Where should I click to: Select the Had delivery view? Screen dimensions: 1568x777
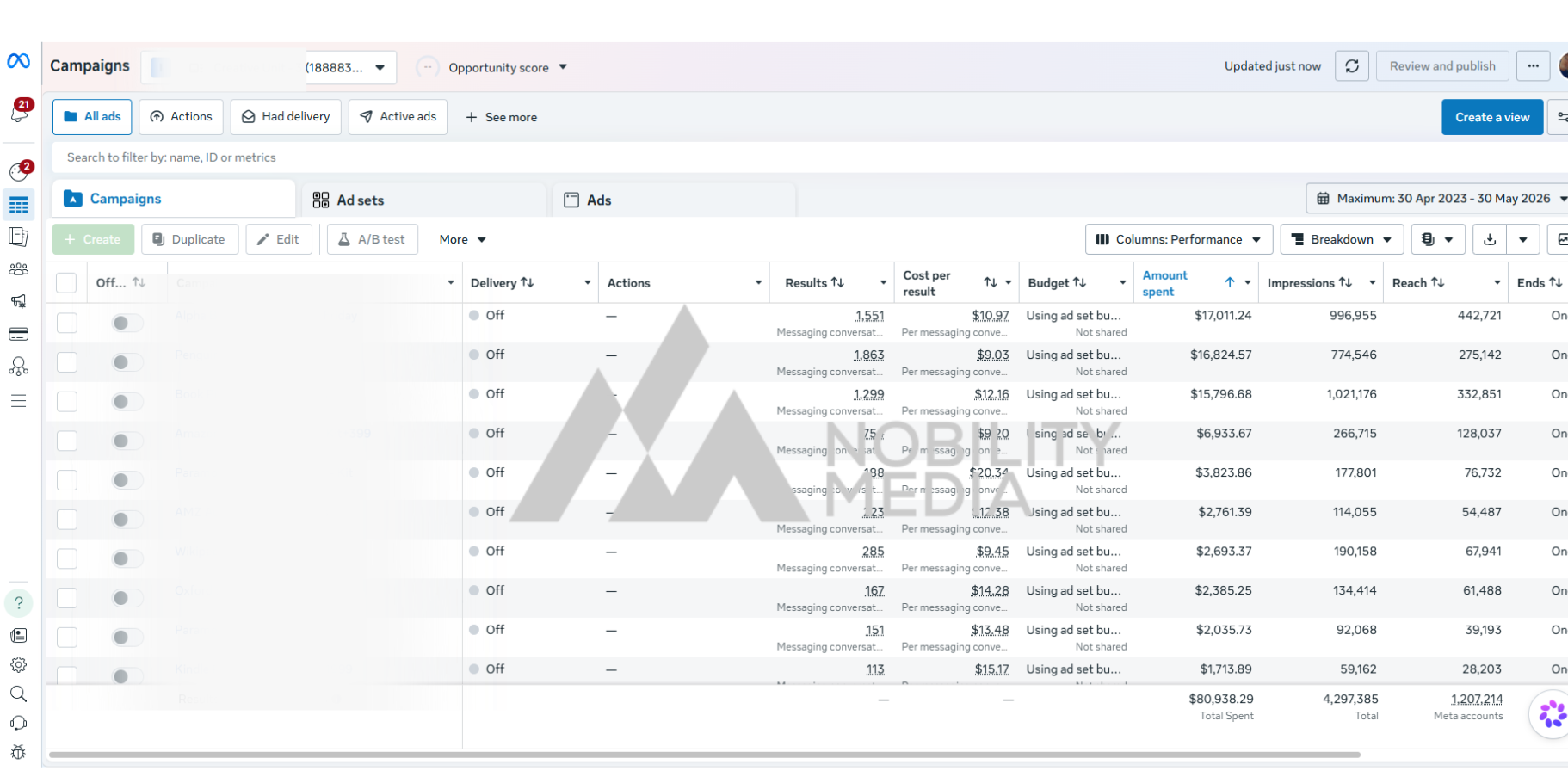click(x=286, y=117)
